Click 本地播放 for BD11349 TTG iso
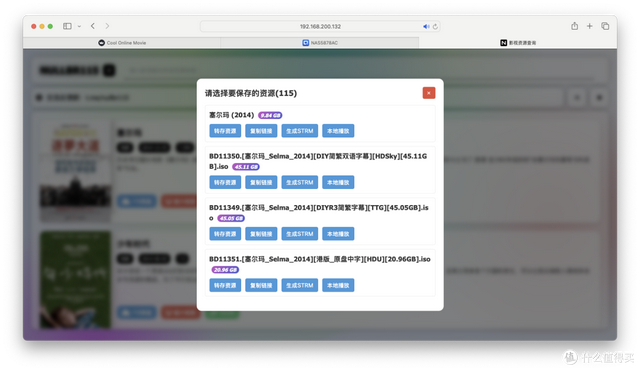This screenshot has width=640, height=371. 338,234
